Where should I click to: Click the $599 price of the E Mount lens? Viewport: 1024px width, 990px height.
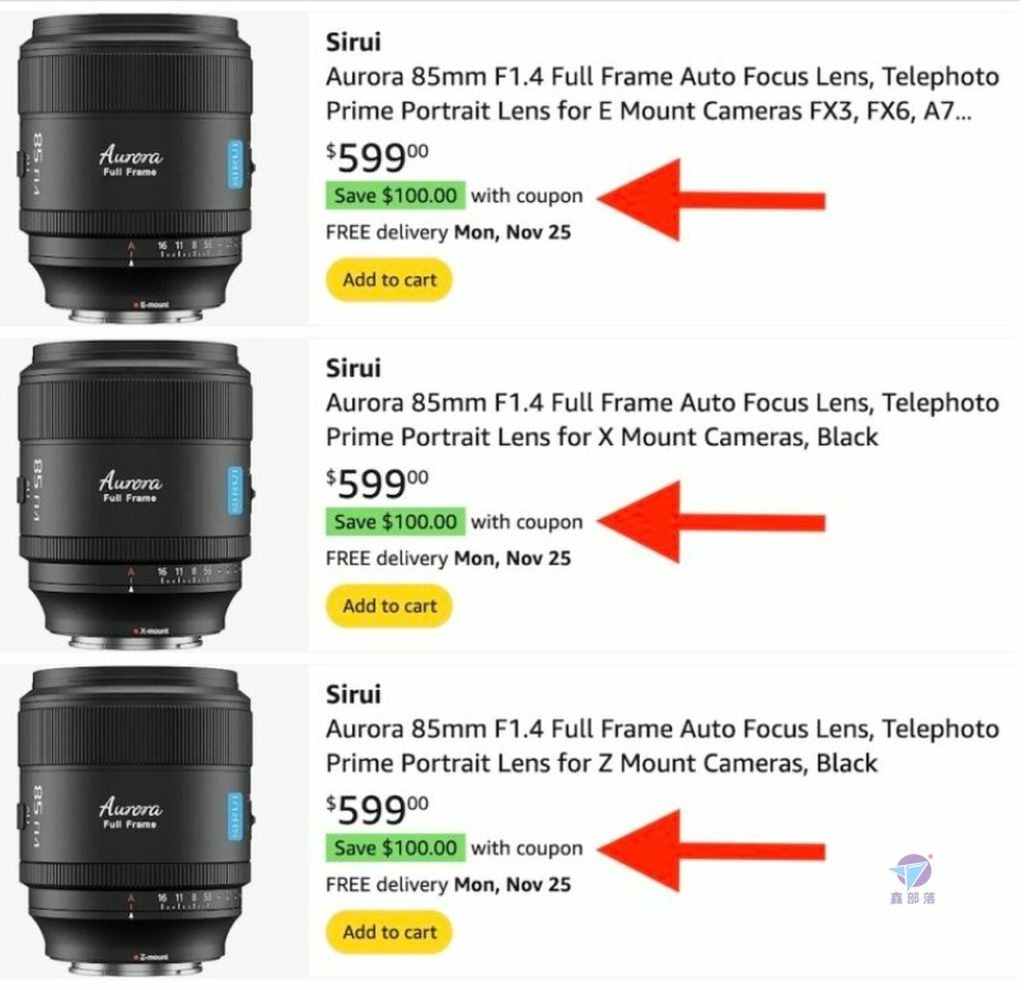[377, 157]
